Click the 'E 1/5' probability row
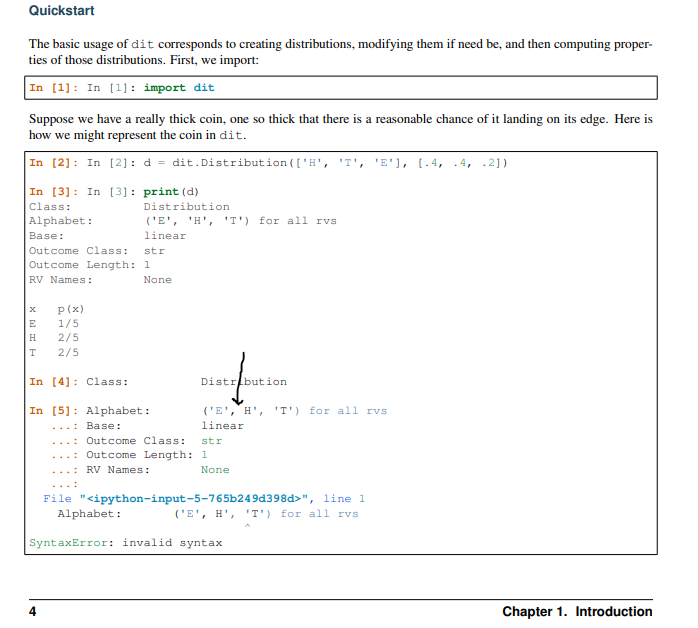The image size is (698, 628). [54, 324]
